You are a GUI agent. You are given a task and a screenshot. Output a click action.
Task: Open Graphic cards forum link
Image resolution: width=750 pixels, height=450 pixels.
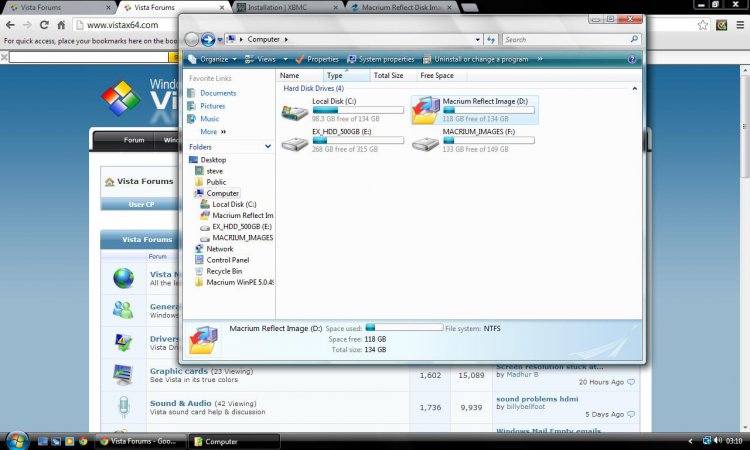(x=178, y=371)
